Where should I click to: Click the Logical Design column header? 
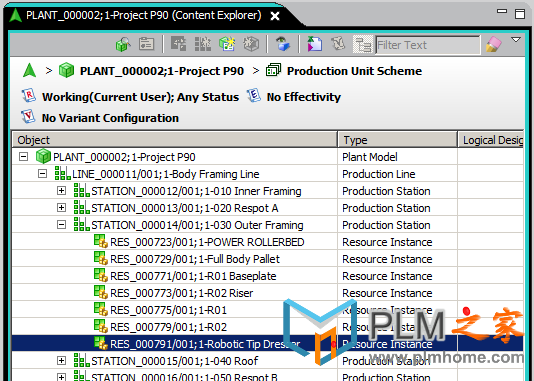click(491, 140)
